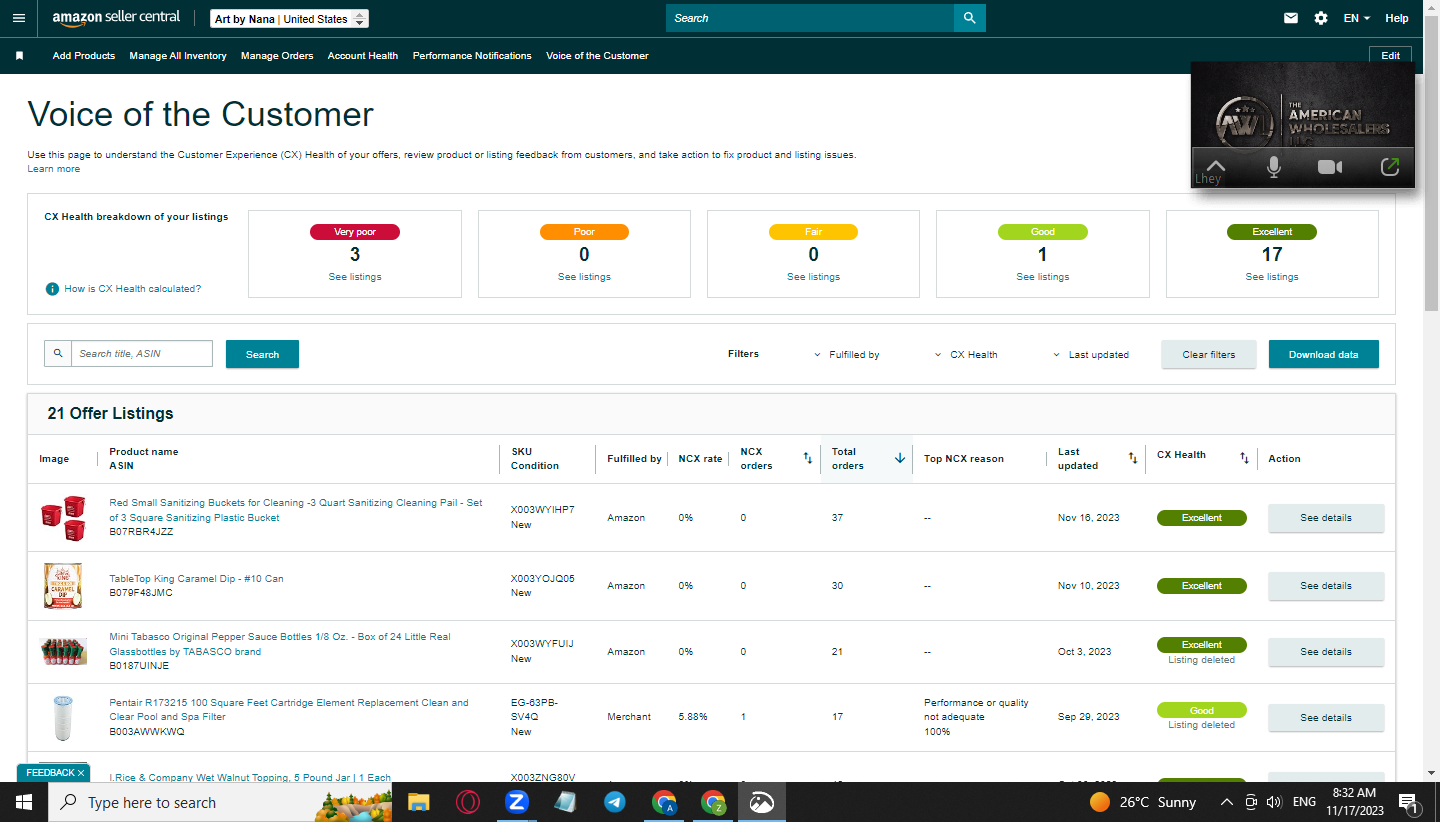This screenshot has height=822, width=1440.
Task: Click the Search title, ASIN field
Action: (142, 353)
